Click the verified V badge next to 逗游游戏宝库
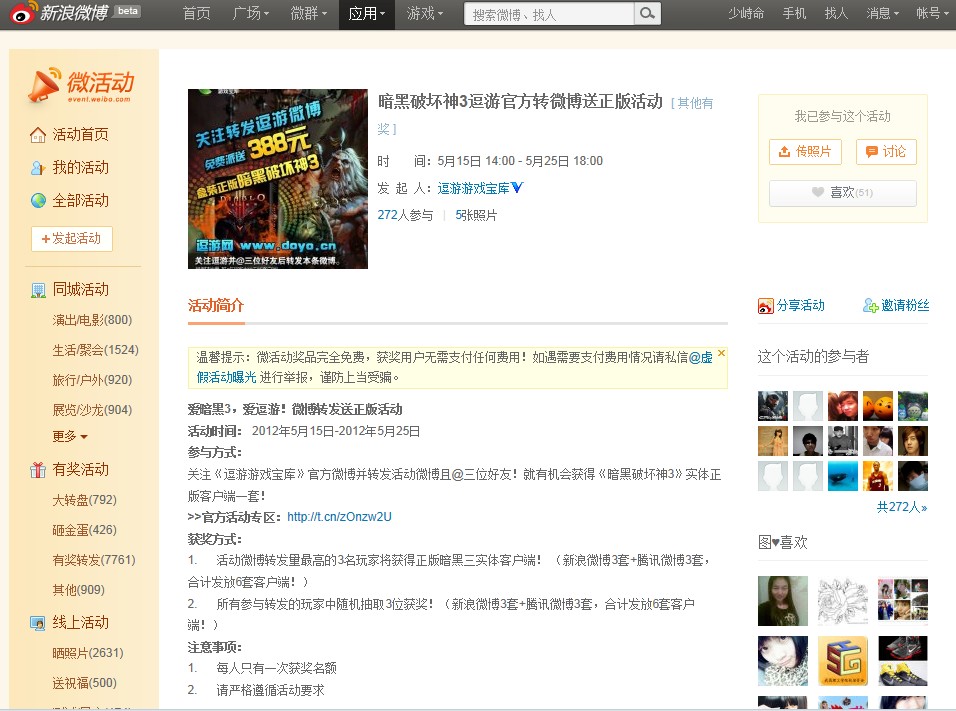956x711 pixels. tap(517, 188)
